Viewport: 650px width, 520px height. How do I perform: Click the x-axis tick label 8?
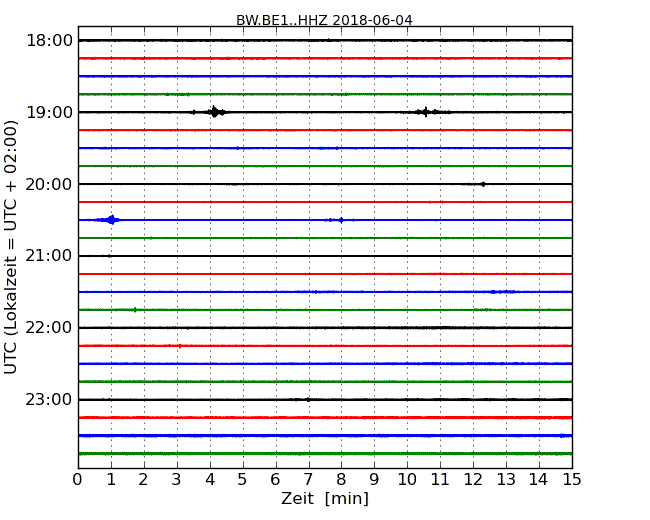(x=341, y=480)
